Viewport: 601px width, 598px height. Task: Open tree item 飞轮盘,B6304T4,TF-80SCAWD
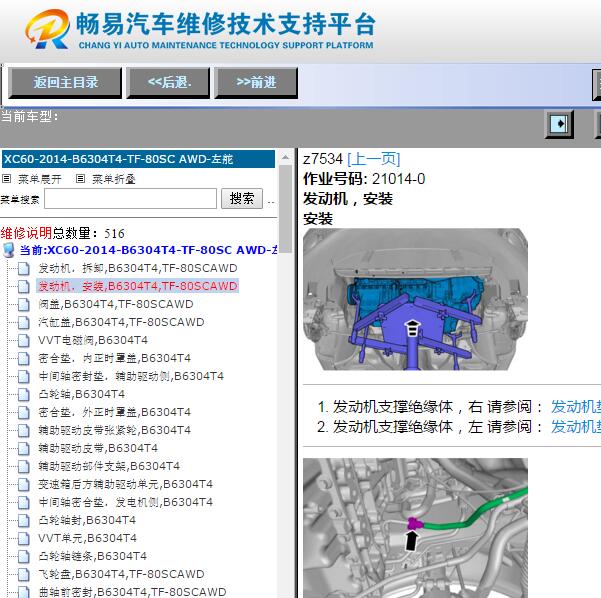tap(121, 575)
